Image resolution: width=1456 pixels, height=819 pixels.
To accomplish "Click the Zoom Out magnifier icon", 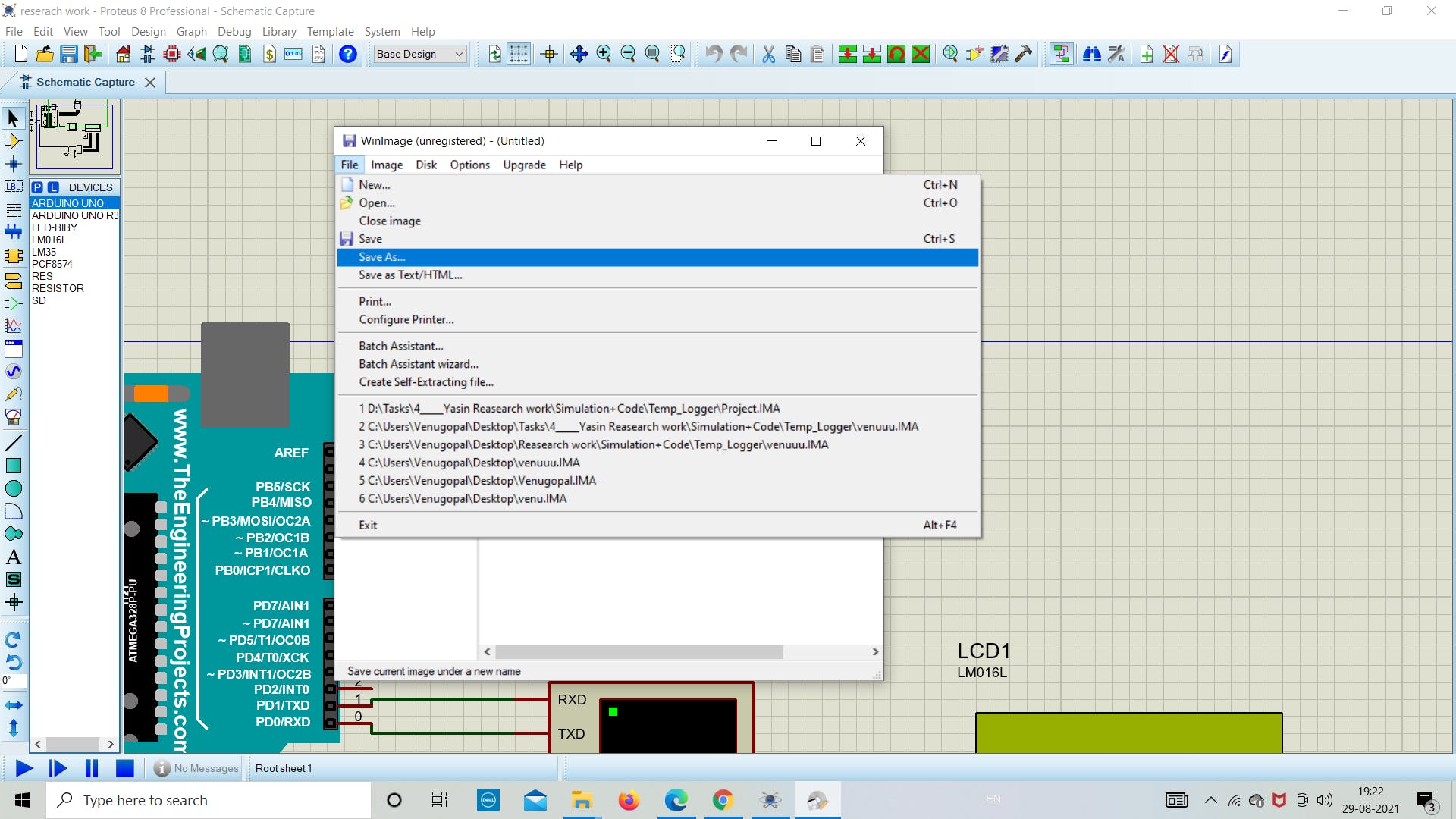I will pyautogui.click(x=628, y=54).
